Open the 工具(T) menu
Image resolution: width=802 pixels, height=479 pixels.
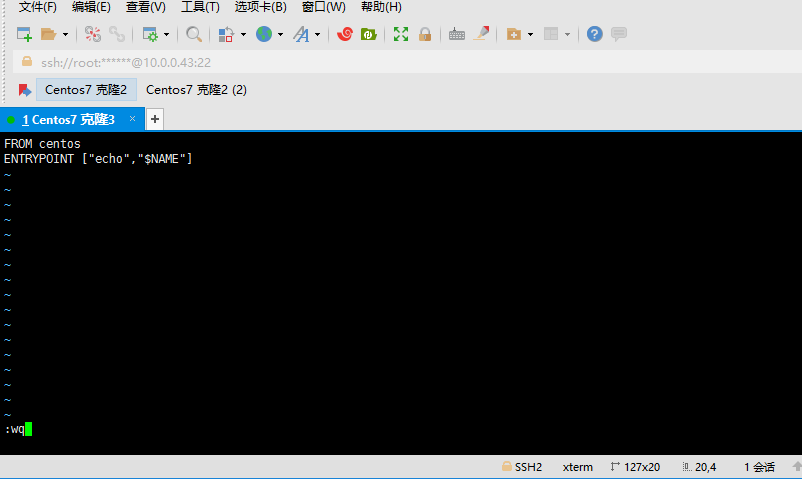point(200,7)
